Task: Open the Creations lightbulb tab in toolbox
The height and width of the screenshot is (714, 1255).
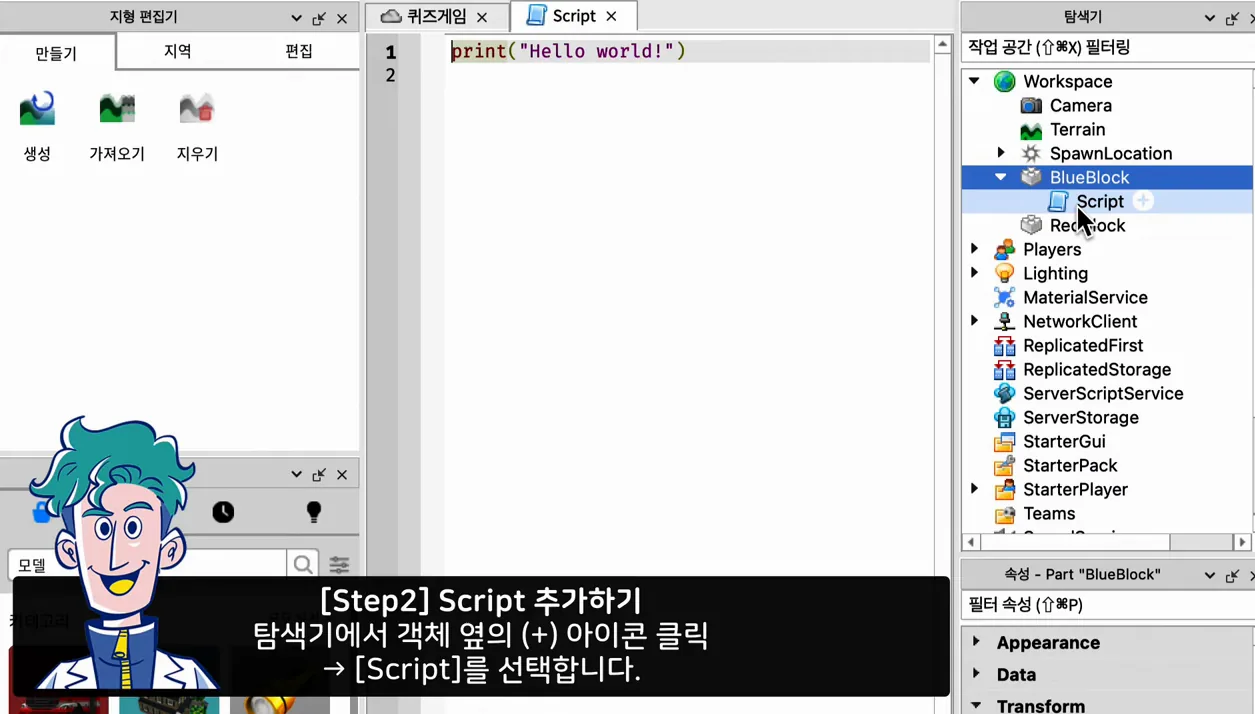Action: (x=314, y=512)
